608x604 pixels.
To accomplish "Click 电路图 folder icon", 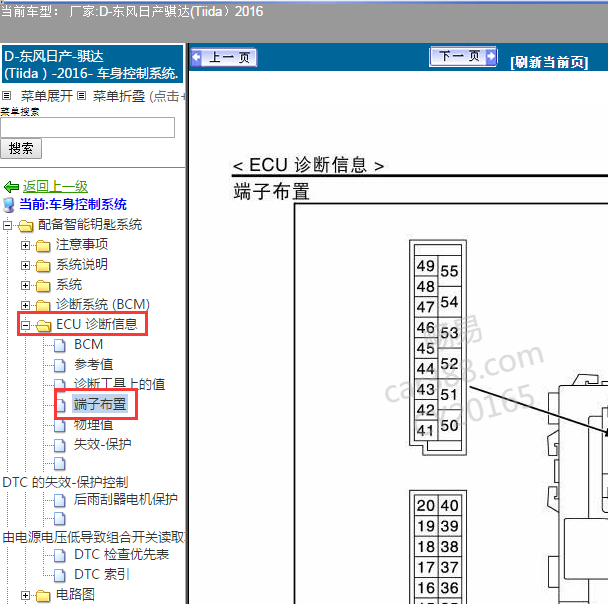I will click(43, 595).
